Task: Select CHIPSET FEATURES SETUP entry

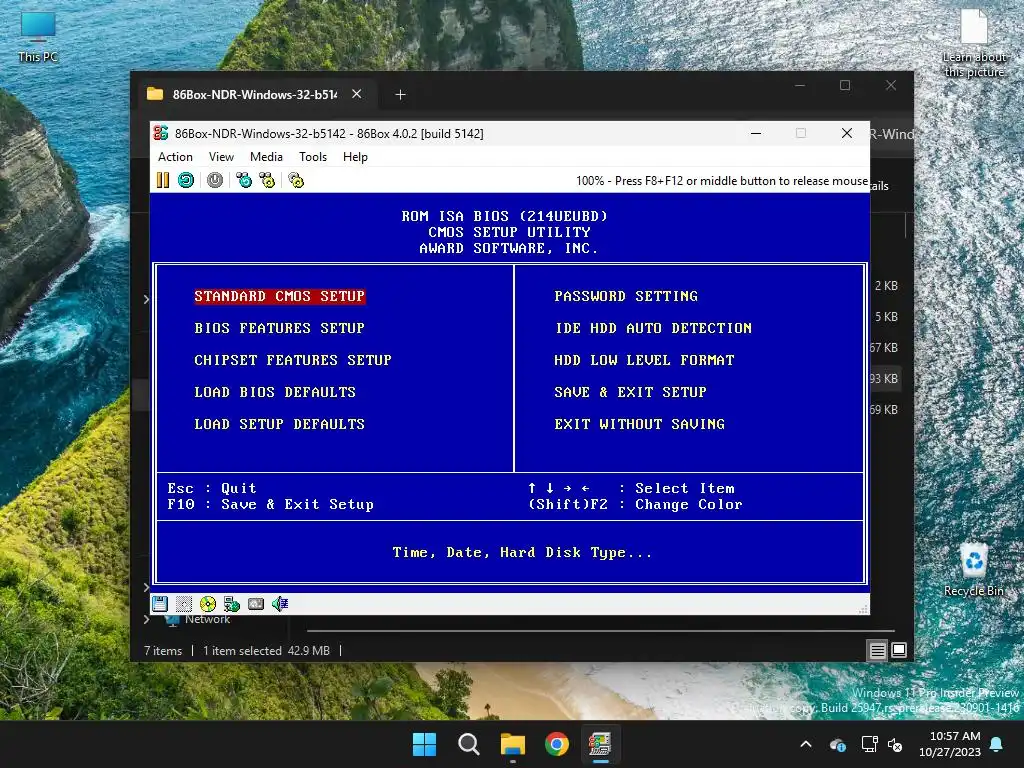Action: pos(293,360)
